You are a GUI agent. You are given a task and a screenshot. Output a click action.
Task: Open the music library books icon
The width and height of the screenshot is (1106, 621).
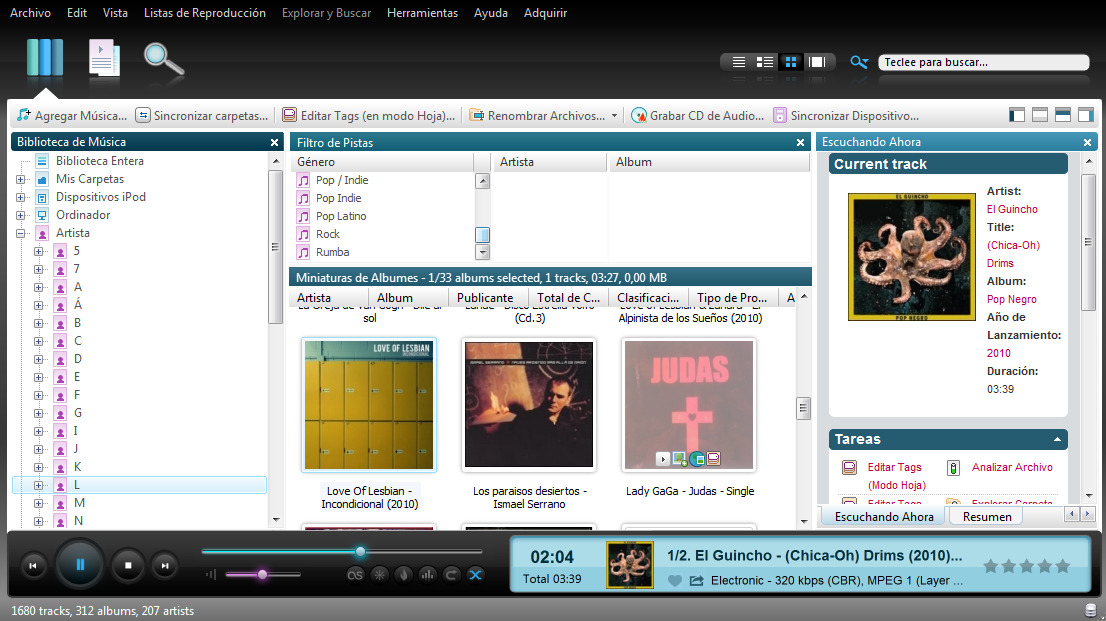click(x=45, y=58)
